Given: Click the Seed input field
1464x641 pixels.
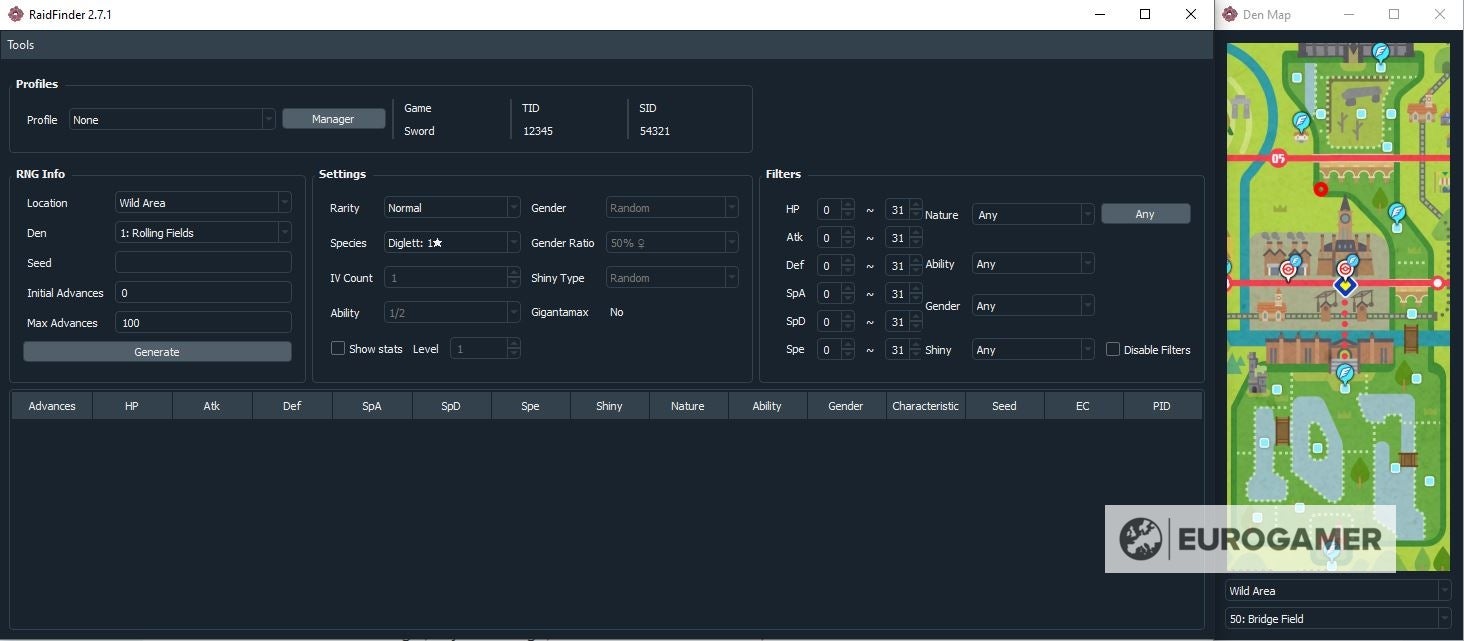Looking at the screenshot, I should click(203, 262).
